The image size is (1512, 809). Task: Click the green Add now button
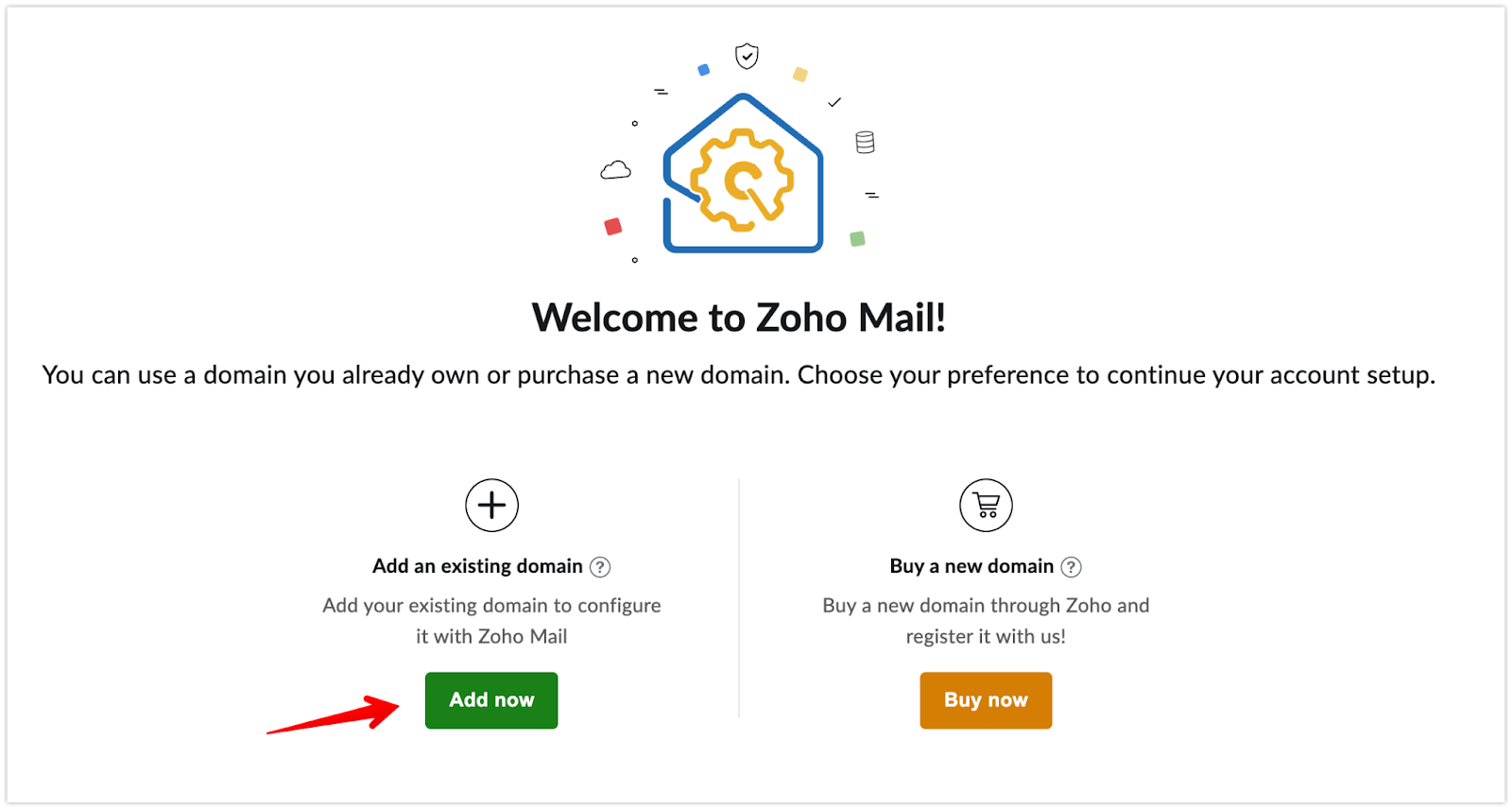[x=491, y=700]
